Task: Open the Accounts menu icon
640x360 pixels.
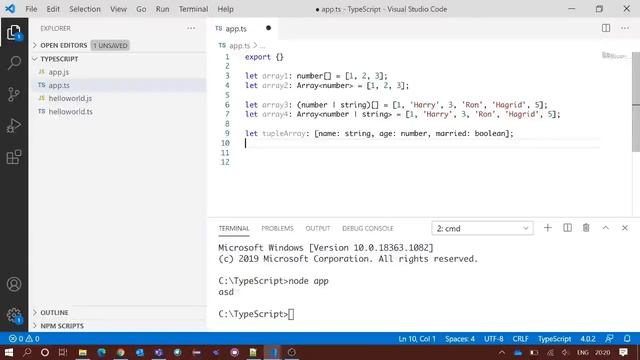Action: click(x=14, y=284)
